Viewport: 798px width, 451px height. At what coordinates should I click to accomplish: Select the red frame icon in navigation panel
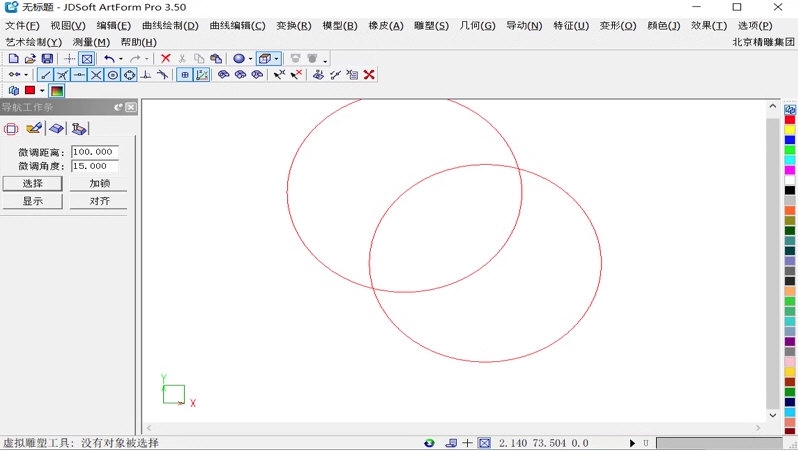click(x=11, y=129)
